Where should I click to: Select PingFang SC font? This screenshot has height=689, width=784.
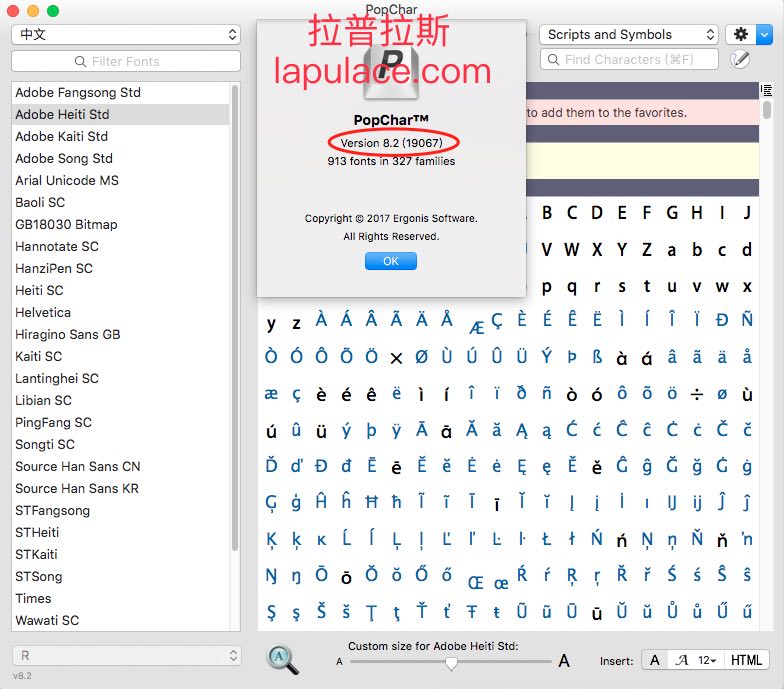[120, 422]
